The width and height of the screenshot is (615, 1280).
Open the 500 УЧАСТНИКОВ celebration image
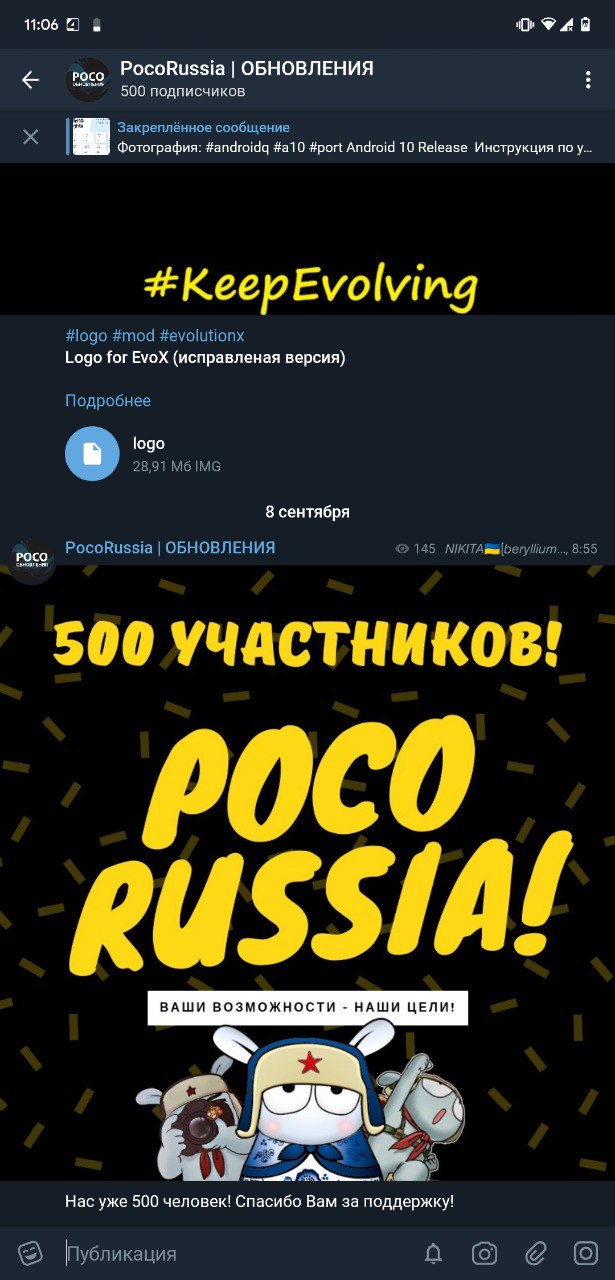pyautogui.click(x=307, y=873)
